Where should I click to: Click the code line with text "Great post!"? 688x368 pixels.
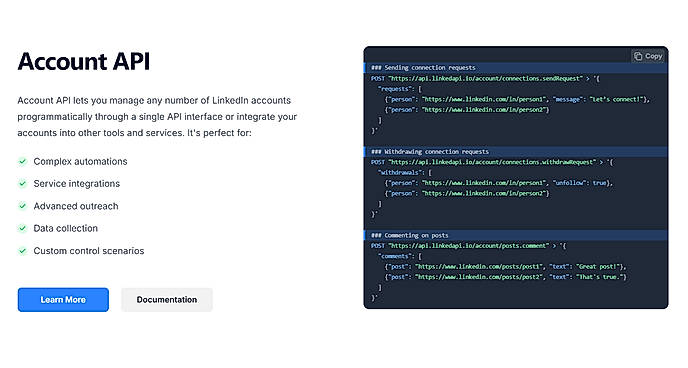[x=505, y=266]
